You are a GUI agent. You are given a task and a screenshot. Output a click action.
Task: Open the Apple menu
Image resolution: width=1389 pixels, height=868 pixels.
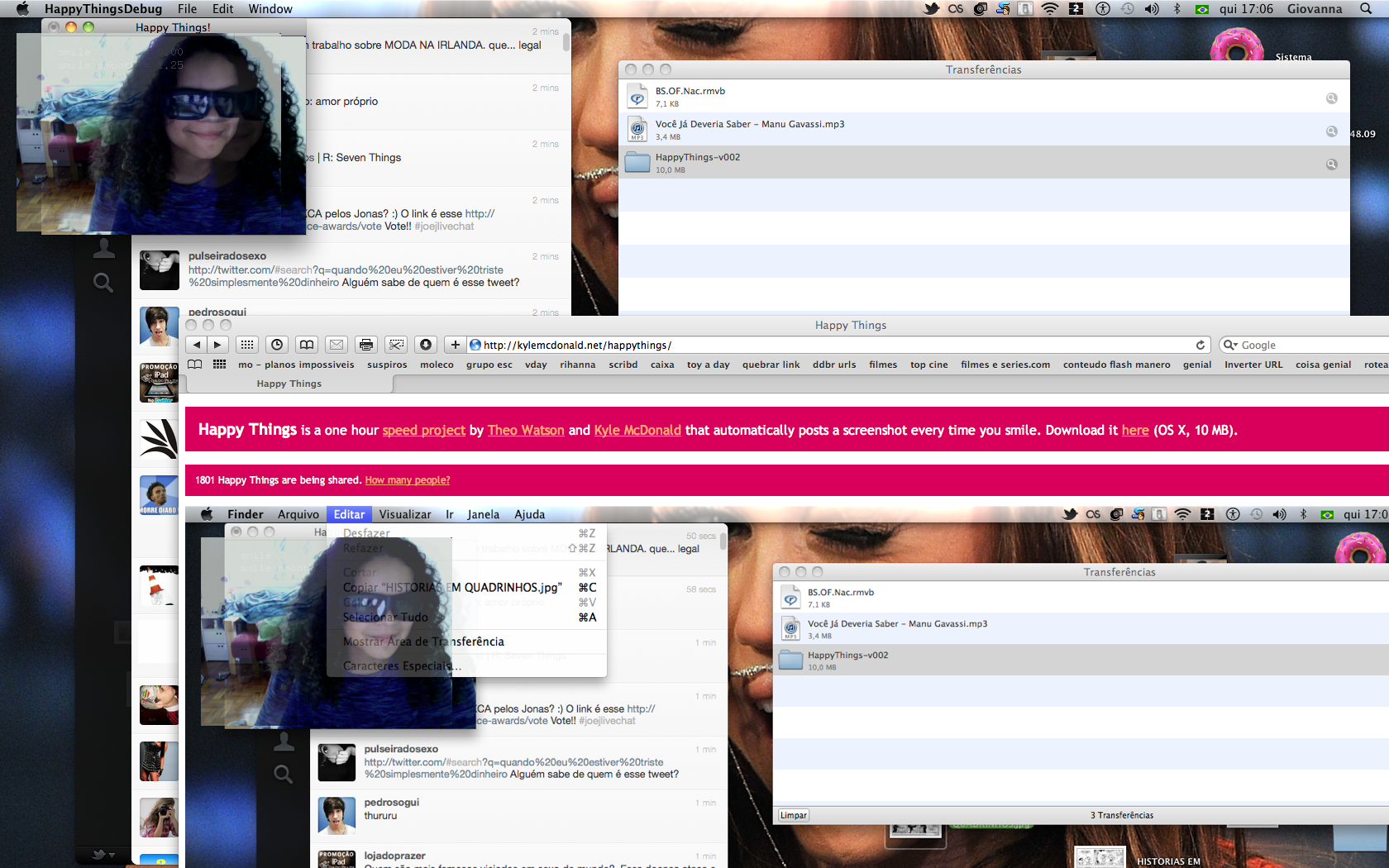[x=22, y=9]
